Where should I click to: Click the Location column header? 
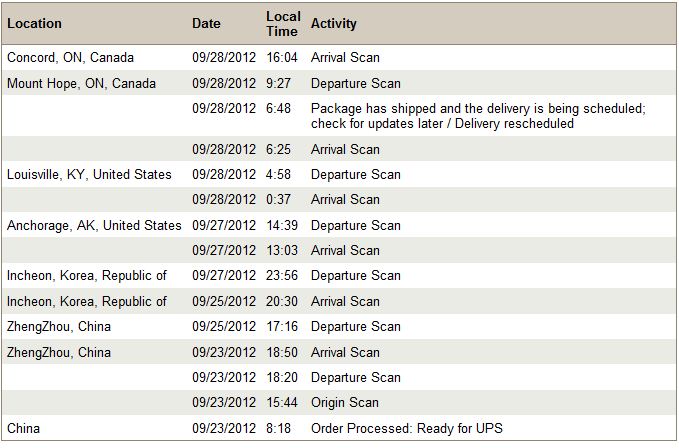pyautogui.click(x=34, y=23)
